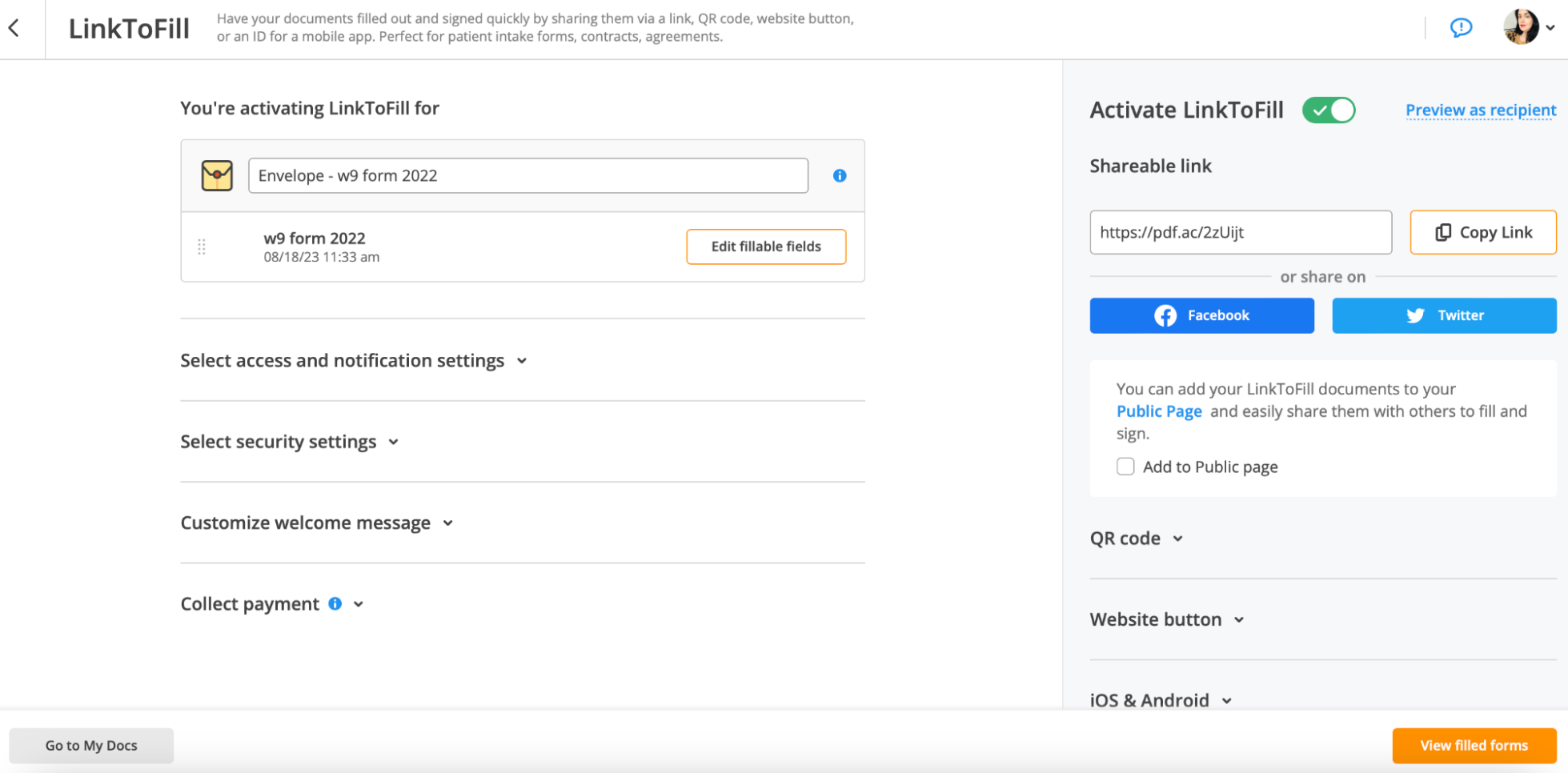Click the info icon next to Collect payment

[x=335, y=603]
